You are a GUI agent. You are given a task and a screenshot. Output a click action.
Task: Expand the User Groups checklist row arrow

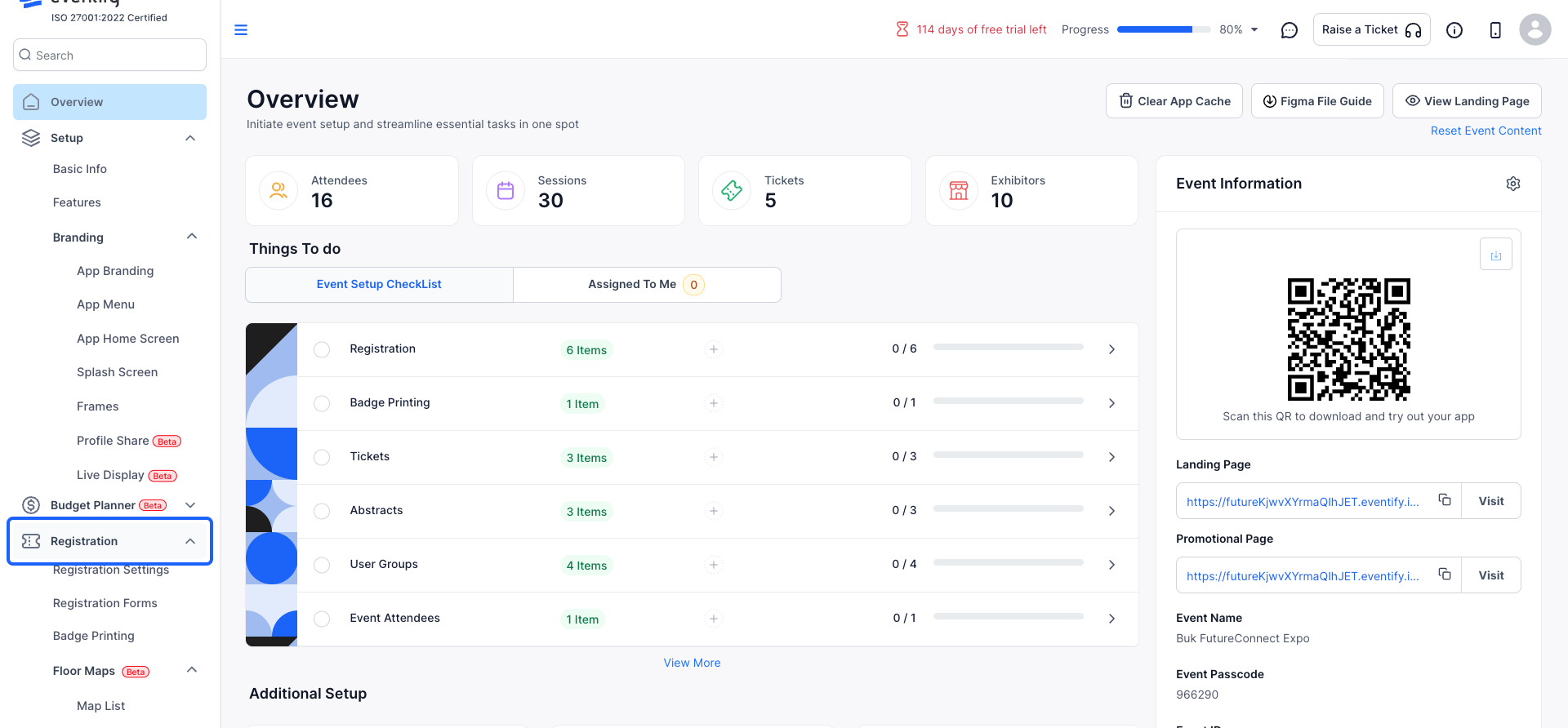click(x=1111, y=565)
